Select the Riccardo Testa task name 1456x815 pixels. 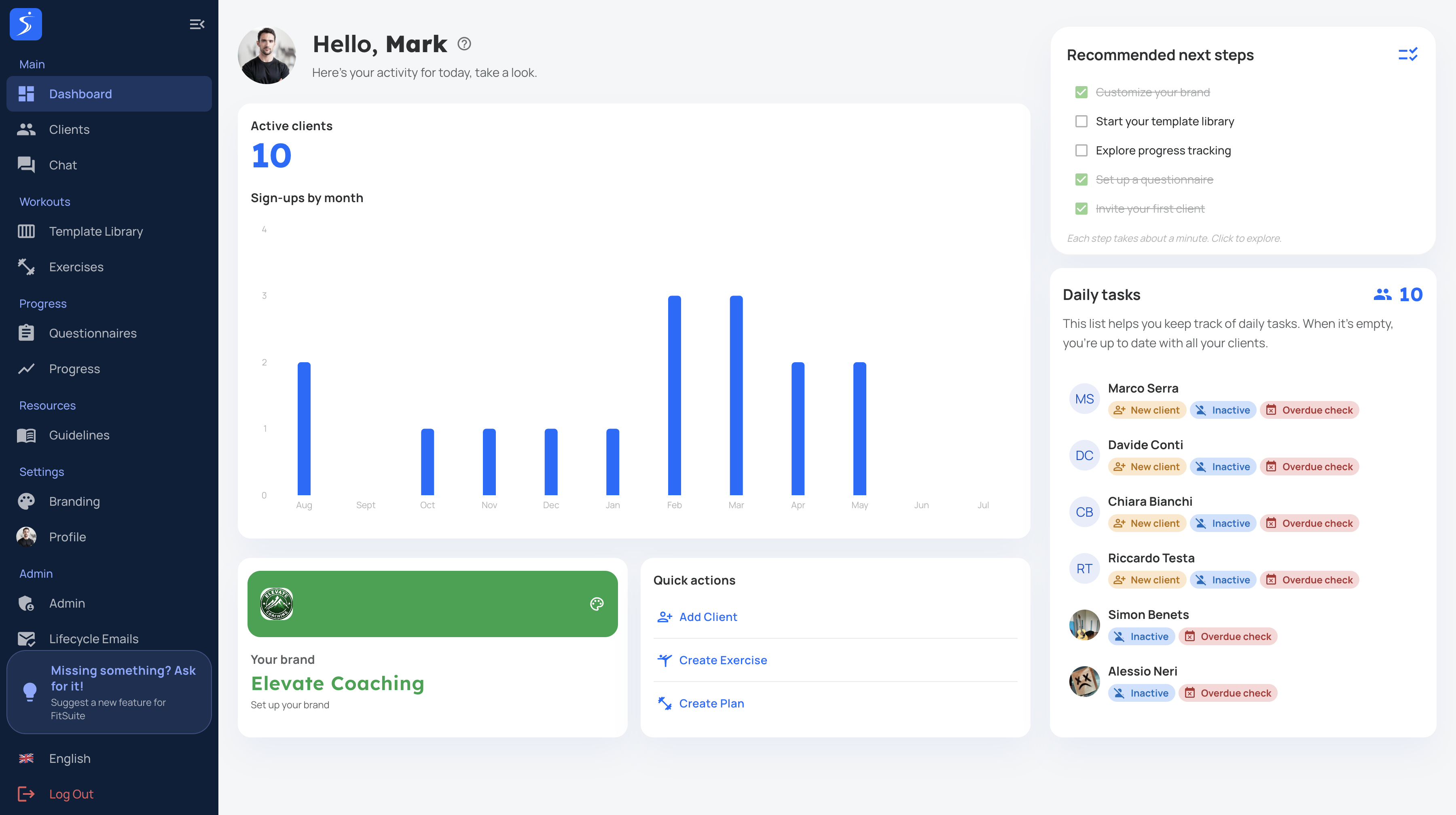(1151, 558)
